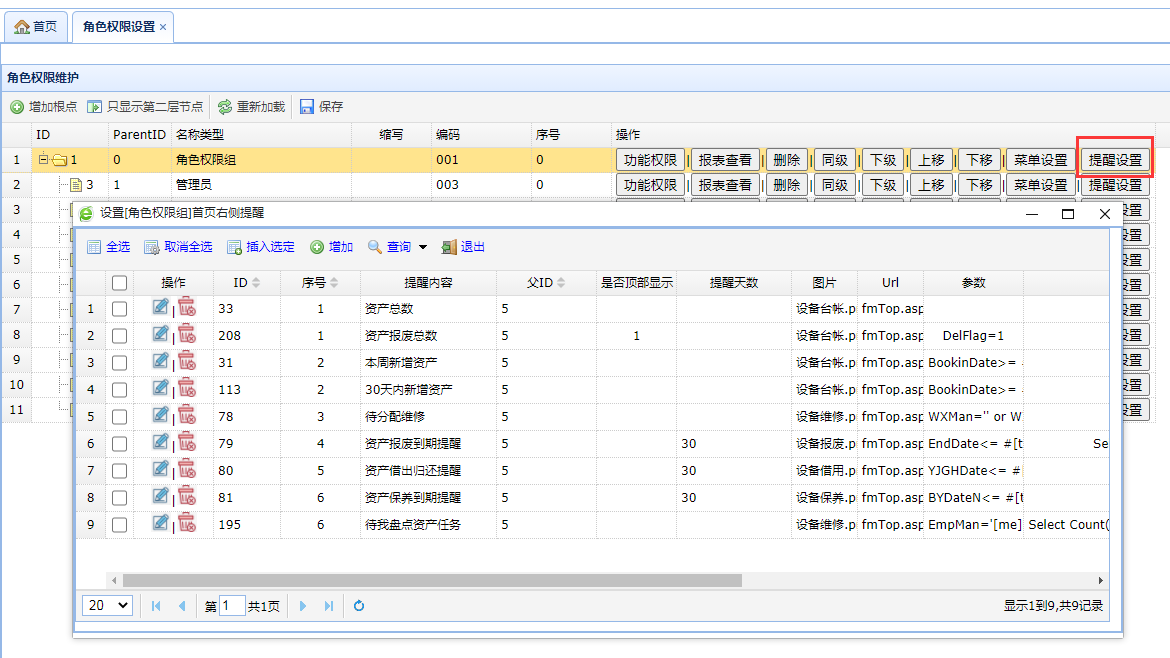Screen dimensions: 1170x658
Task: Check the box for 资产报废到期提醒 row
Action: [x=119, y=444]
